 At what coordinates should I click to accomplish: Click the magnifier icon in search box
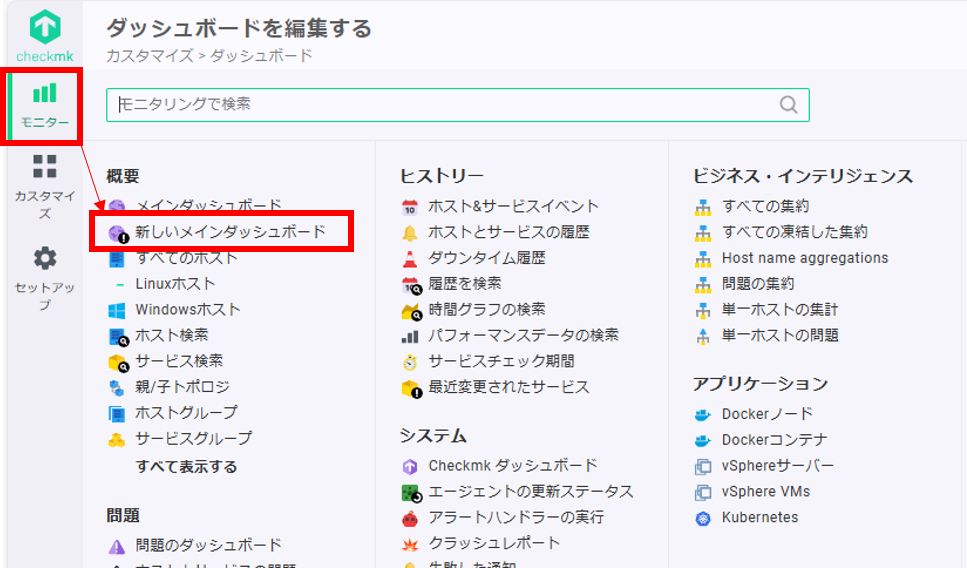tap(788, 105)
